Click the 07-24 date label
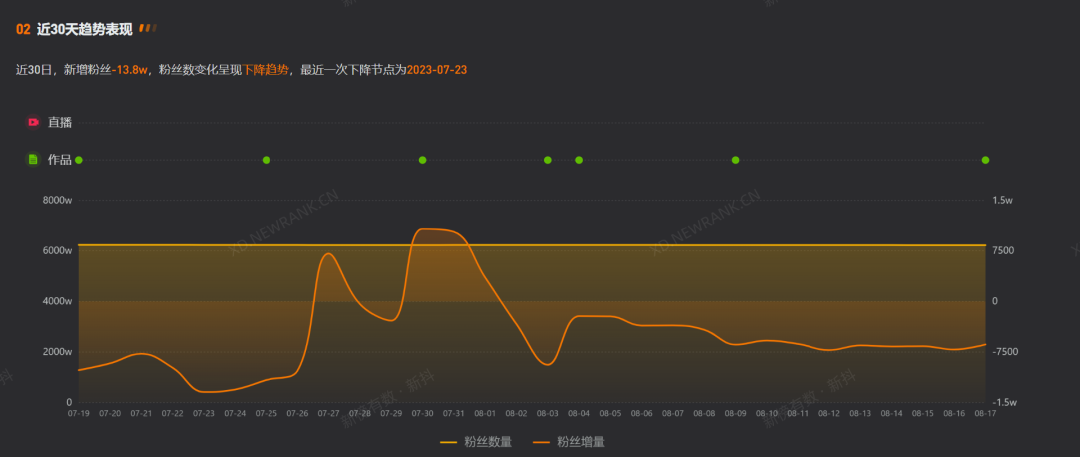Image resolution: width=1080 pixels, height=457 pixels. (x=236, y=414)
